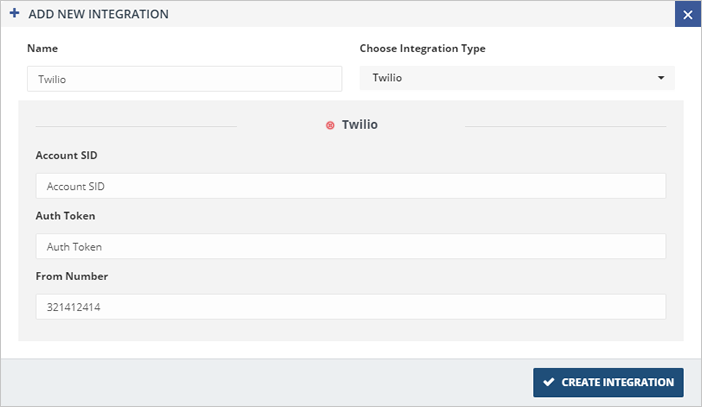
Task: Close the Add New Integration dialog
Action: pos(688,15)
